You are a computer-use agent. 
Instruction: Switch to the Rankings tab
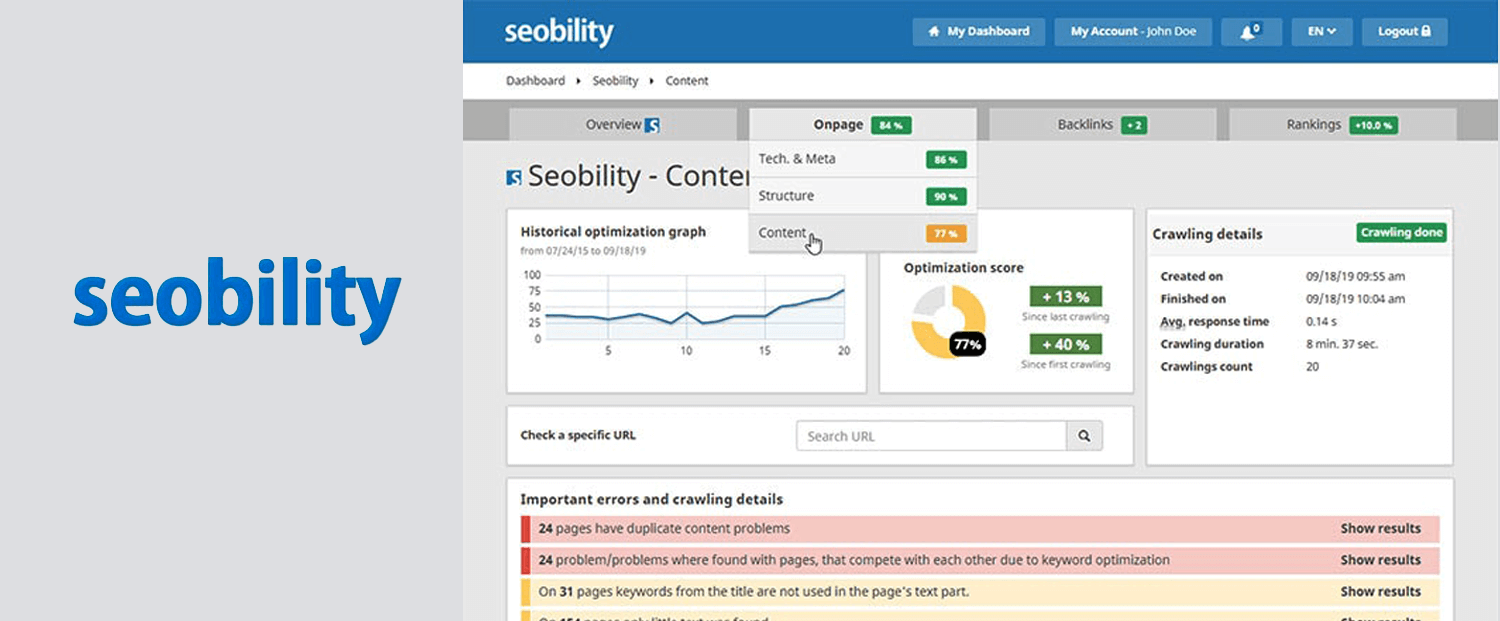pyautogui.click(x=1342, y=125)
